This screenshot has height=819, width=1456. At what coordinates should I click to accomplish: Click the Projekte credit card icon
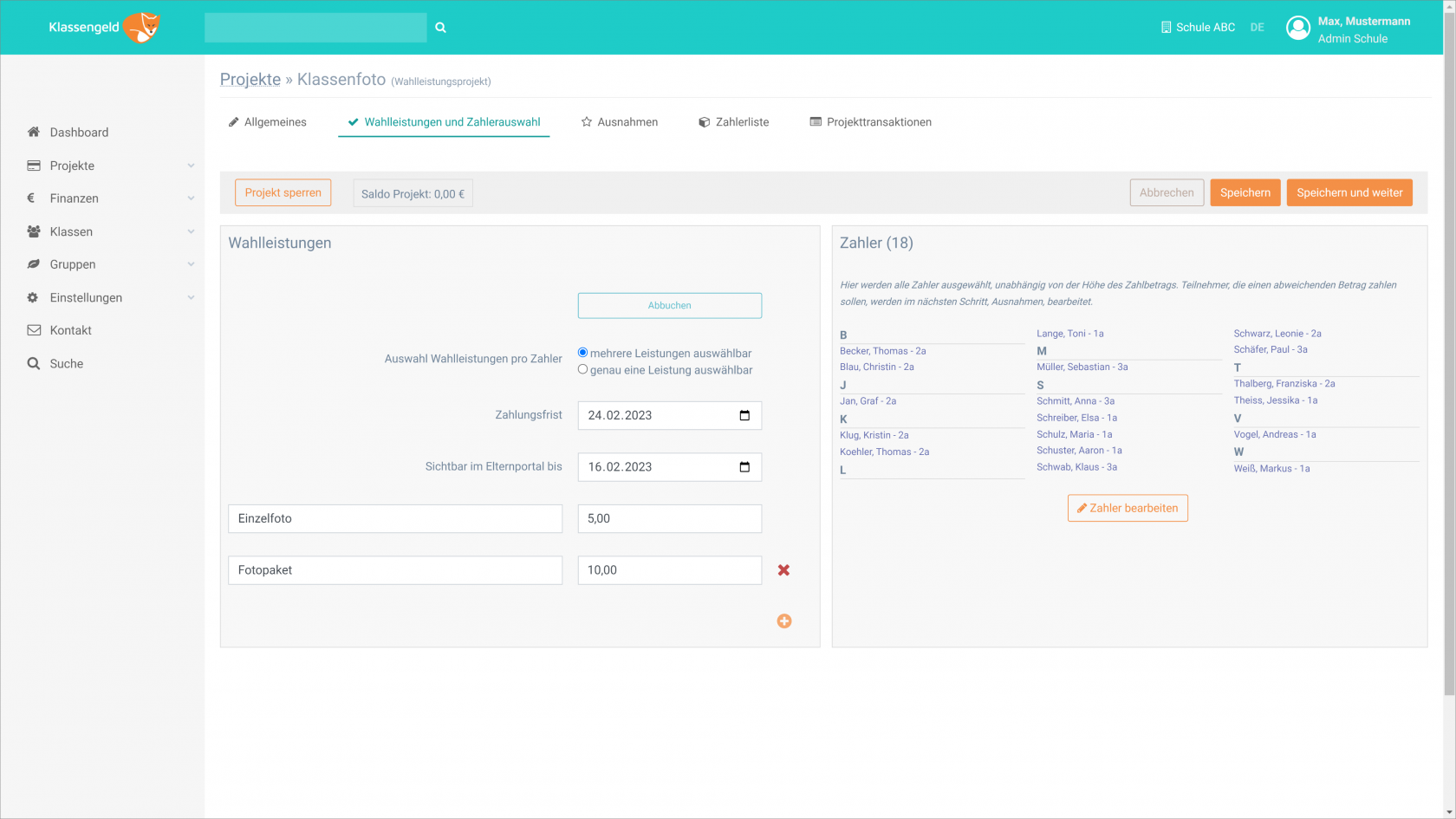pos(34,166)
